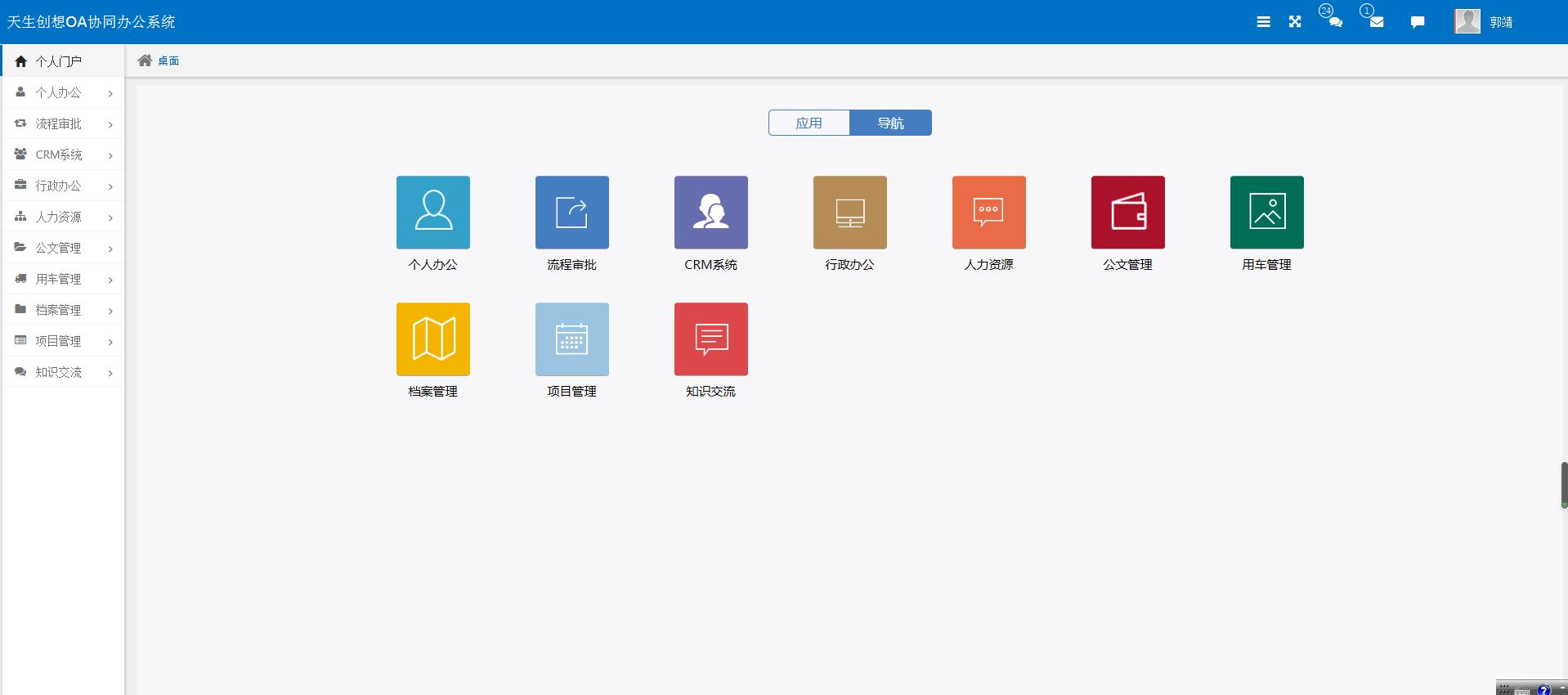The height and width of the screenshot is (695, 1568).
Task: Launch the CRM系统 tile icon
Action: pos(710,213)
